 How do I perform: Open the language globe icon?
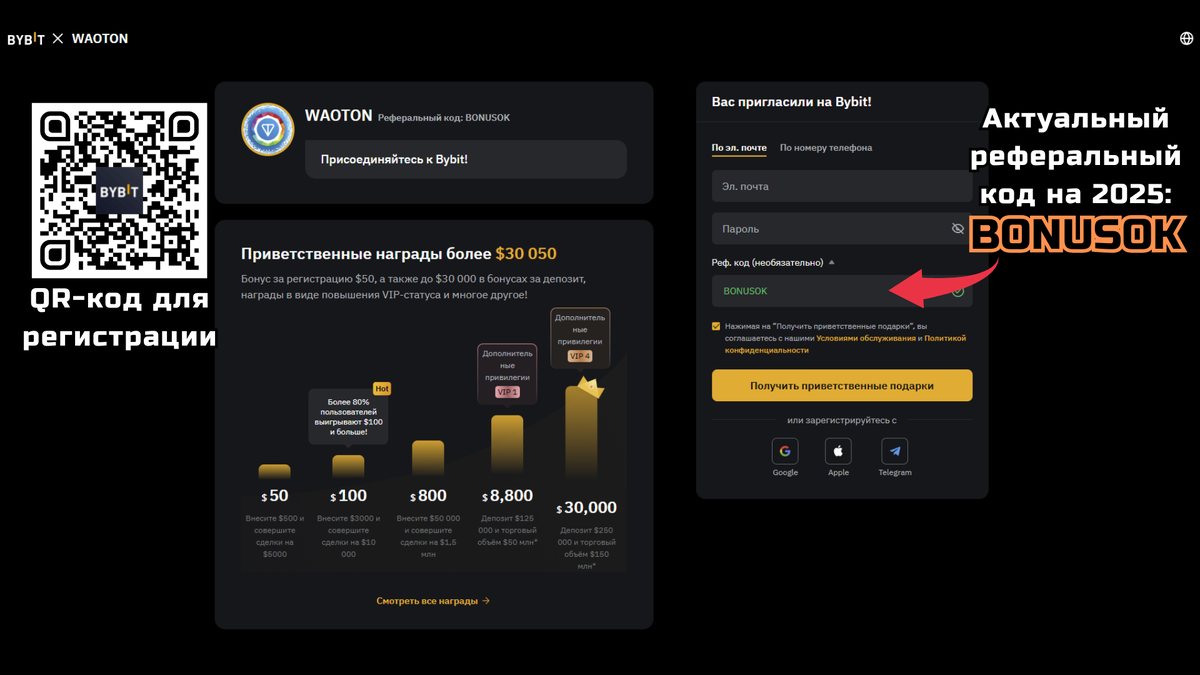[1187, 38]
